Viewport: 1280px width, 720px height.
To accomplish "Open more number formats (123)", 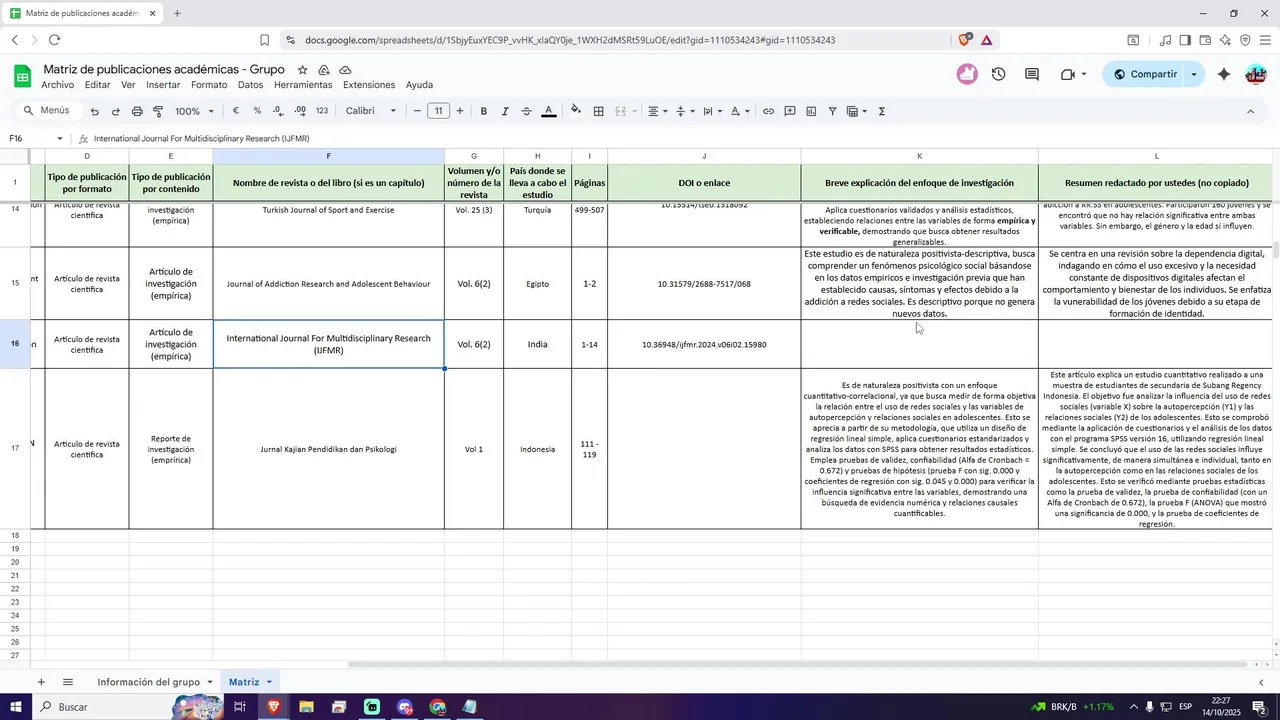I will 322,111.
